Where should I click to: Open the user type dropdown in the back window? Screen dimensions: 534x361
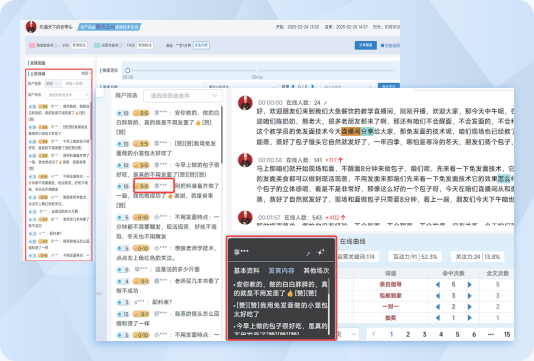click(x=53, y=83)
